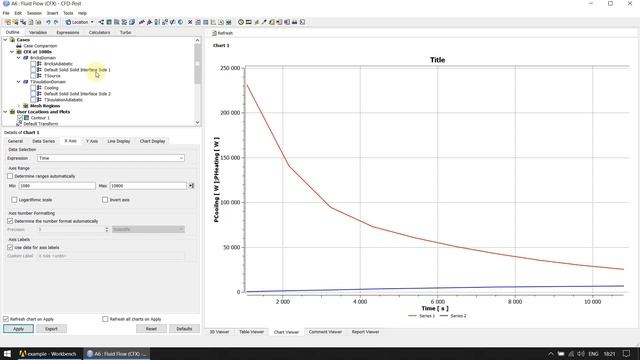Switch to the Variables tab

coord(38,32)
